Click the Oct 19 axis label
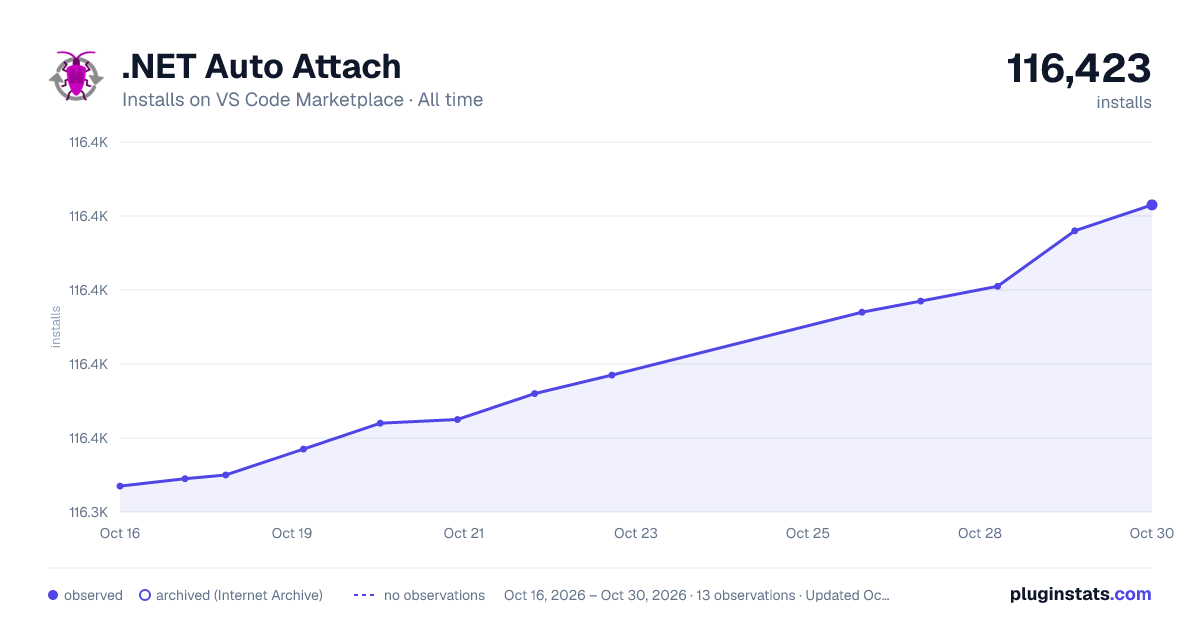Screen dimensions: 1200x630 (x=292, y=533)
